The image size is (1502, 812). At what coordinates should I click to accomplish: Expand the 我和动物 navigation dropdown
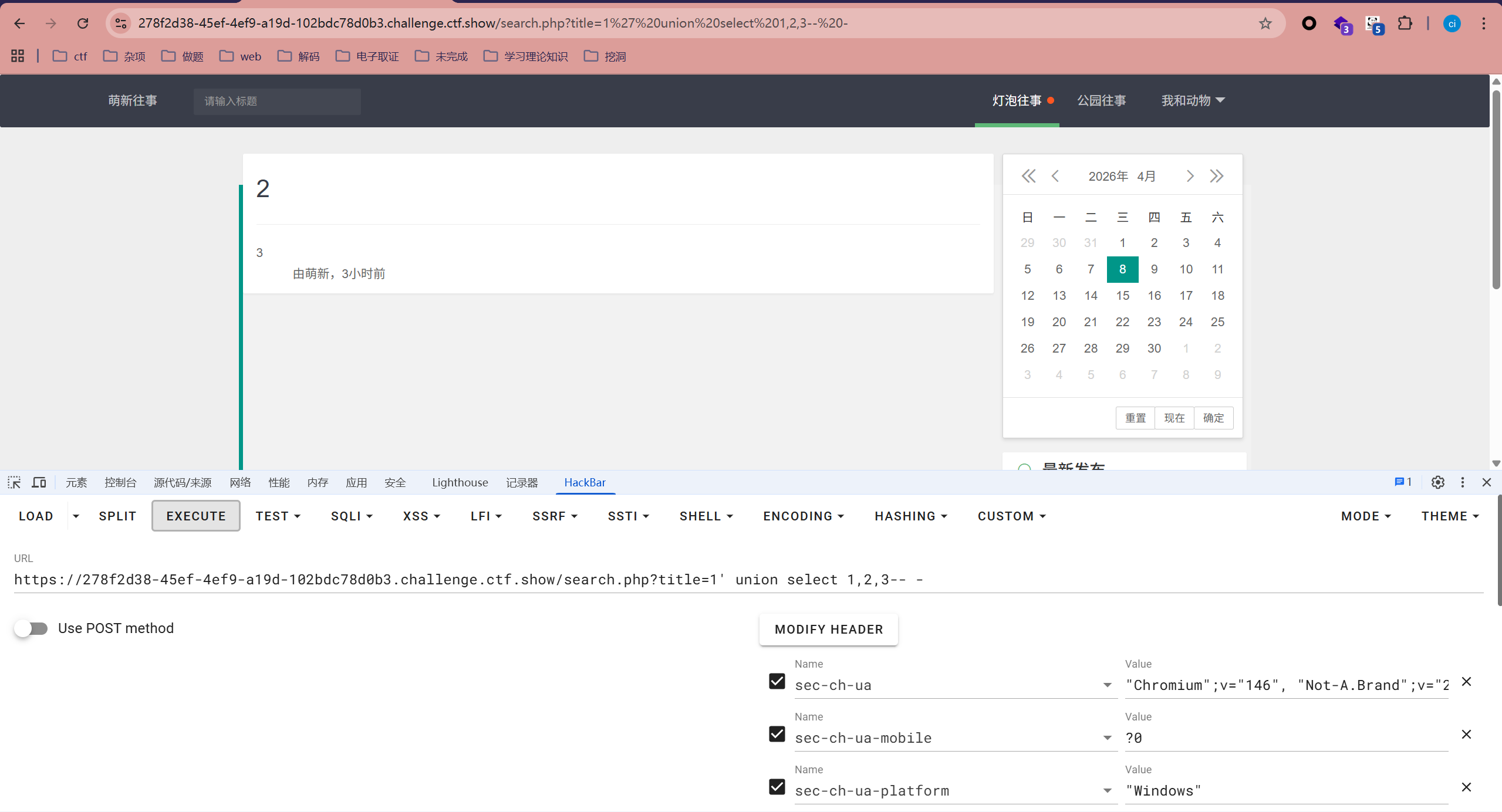pos(1193,100)
